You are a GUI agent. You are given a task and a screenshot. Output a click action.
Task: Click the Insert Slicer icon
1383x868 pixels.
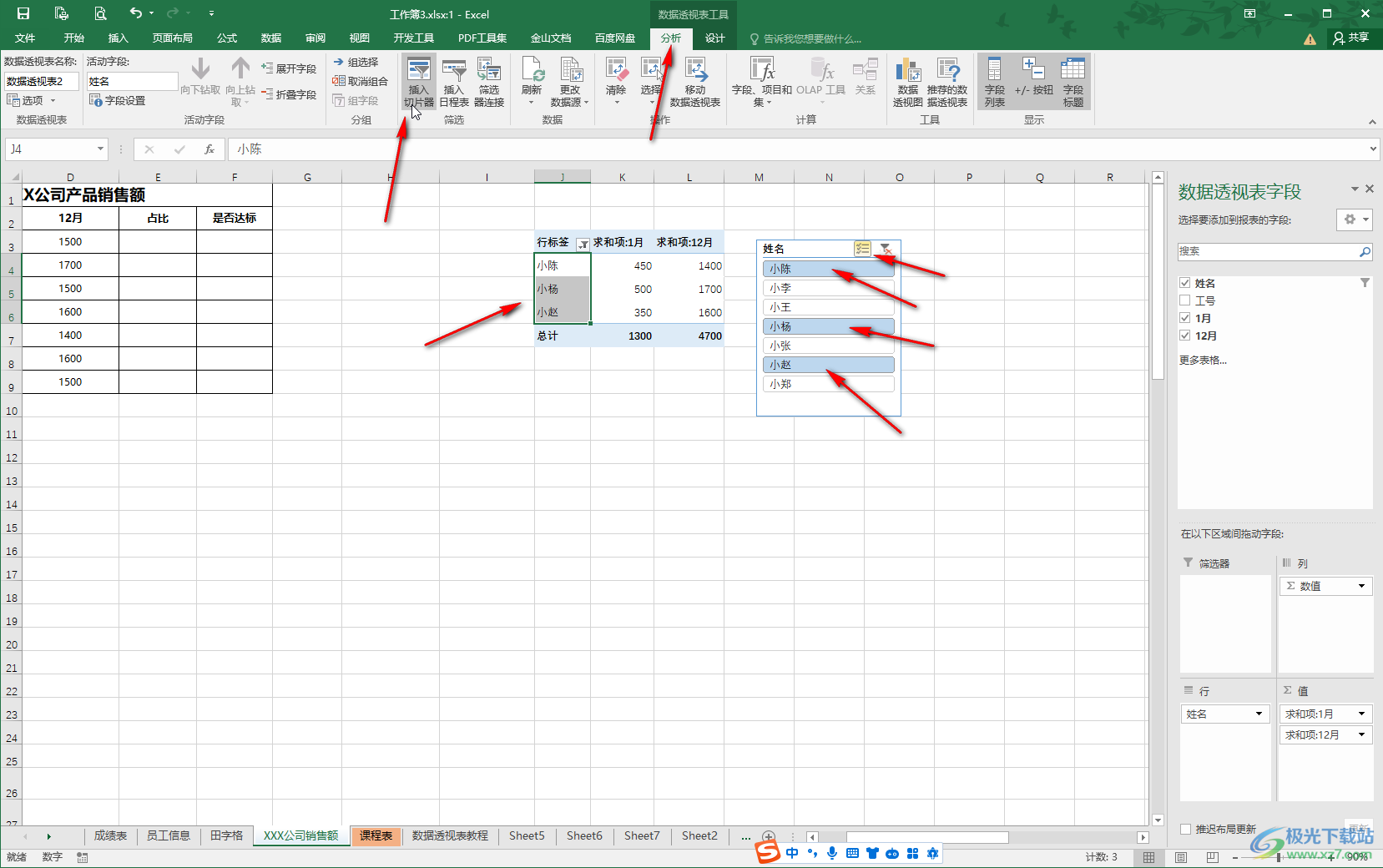tap(419, 82)
